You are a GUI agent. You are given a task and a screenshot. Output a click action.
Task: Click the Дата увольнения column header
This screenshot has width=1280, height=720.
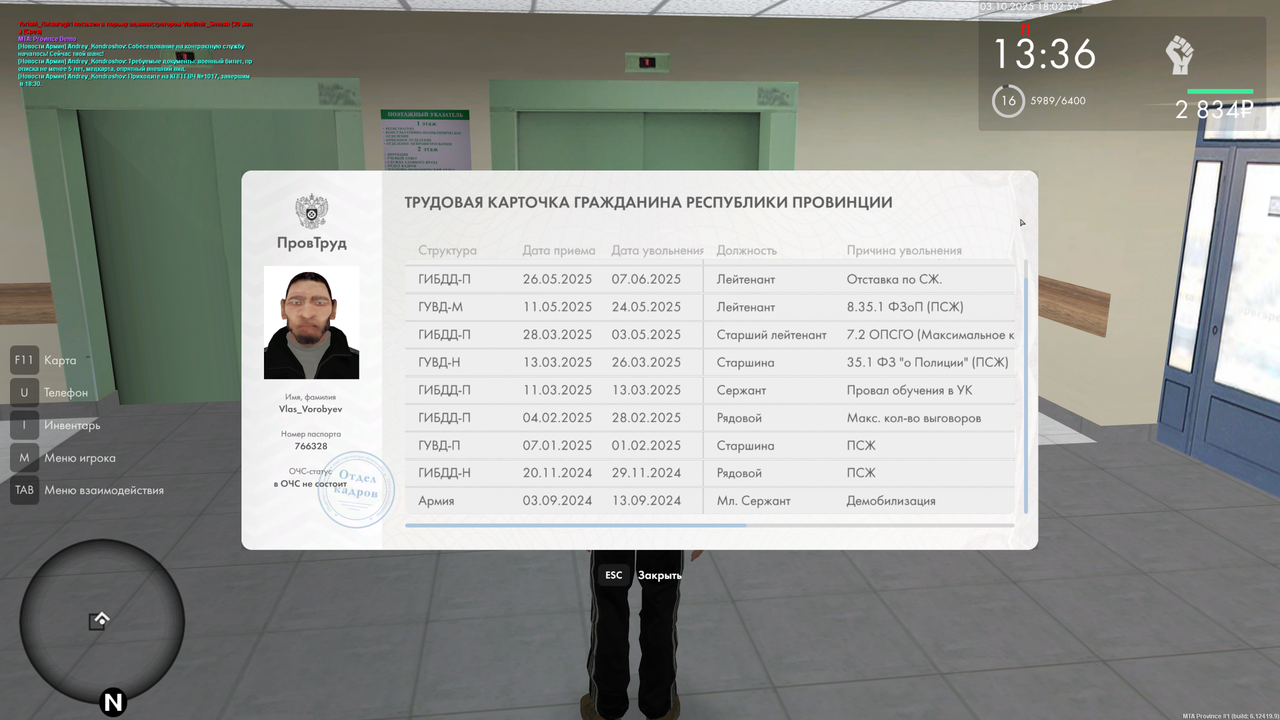[657, 250]
